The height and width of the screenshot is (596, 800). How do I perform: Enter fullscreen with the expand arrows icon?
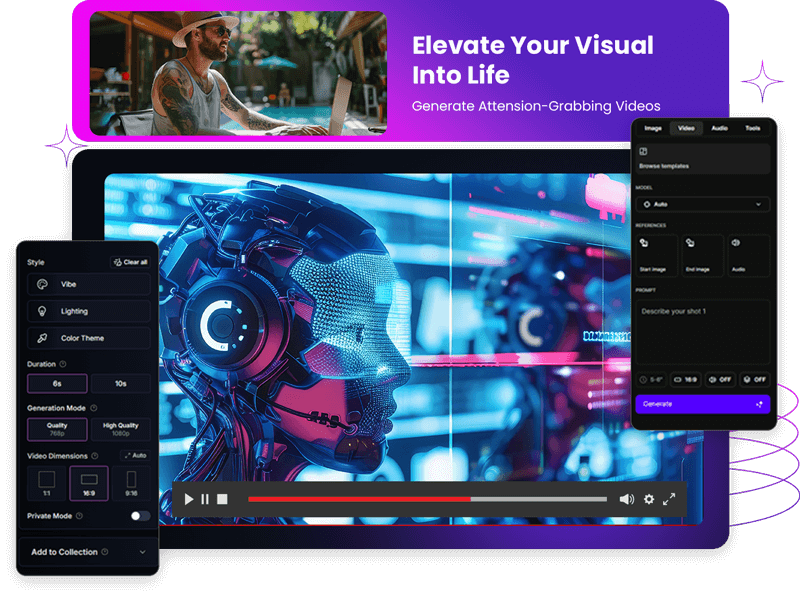pyautogui.click(x=669, y=499)
